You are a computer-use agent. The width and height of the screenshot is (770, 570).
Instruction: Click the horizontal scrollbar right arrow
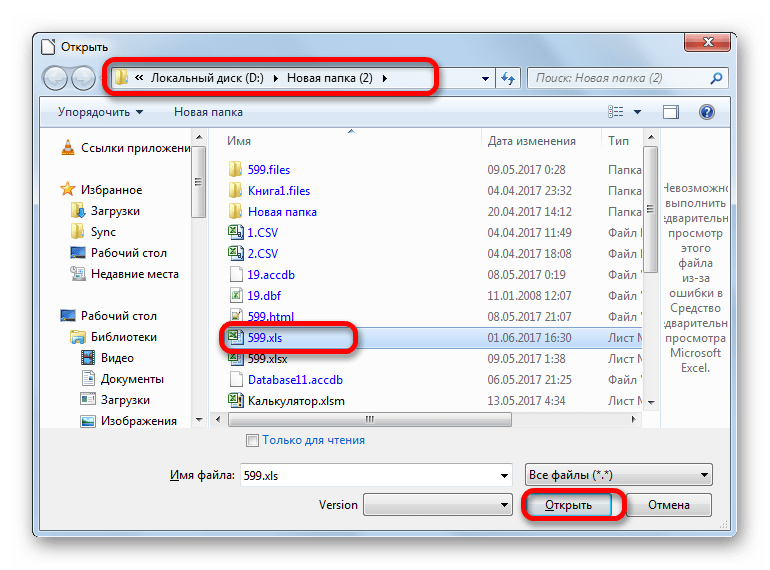click(633, 420)
